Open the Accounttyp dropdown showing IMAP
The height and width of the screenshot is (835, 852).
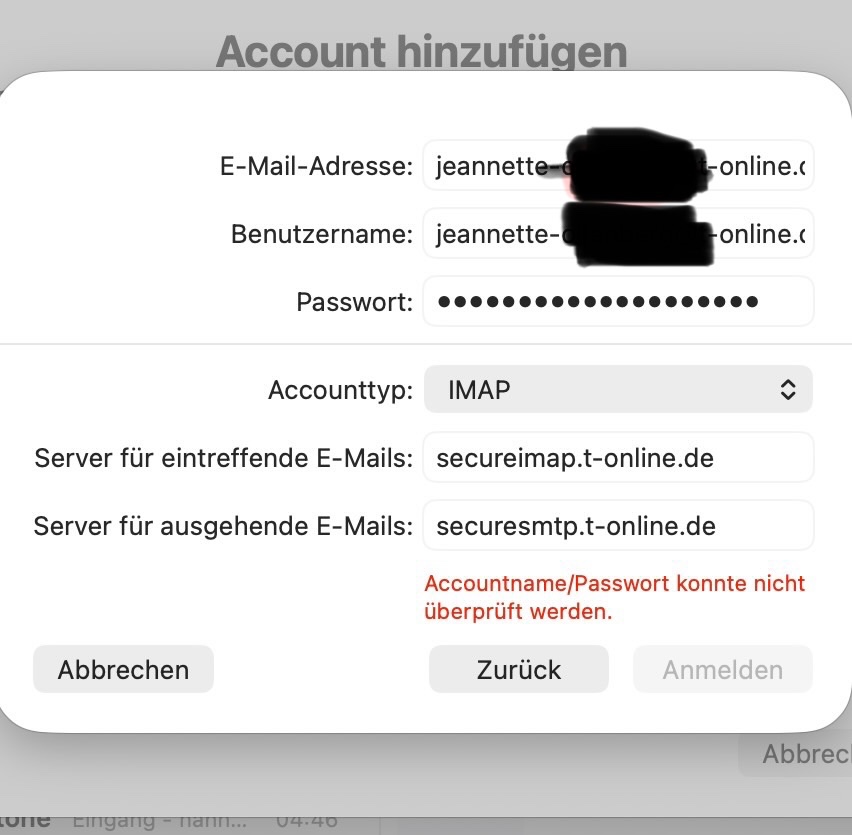[617, 389]
